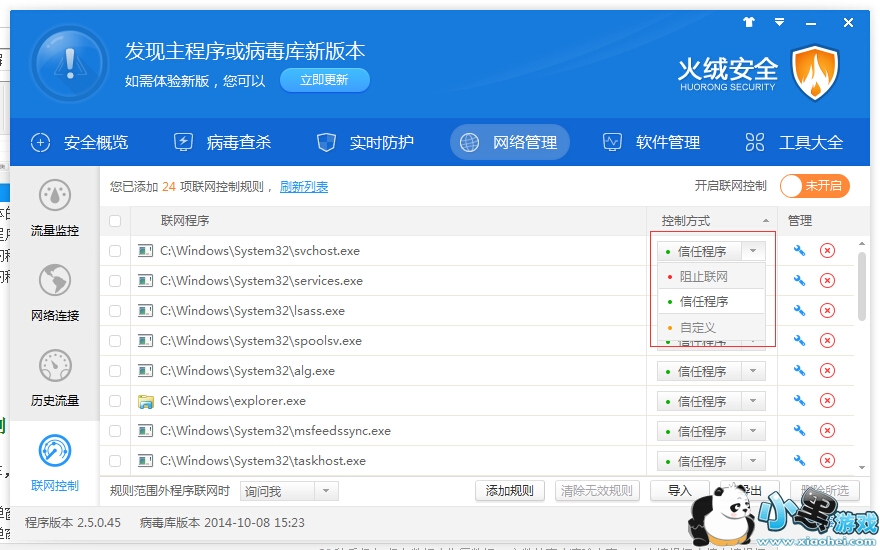This screenshot has height=550, width=880.
Task: Open the 询问我 dropdown at bottom
Action: point(326,491)
